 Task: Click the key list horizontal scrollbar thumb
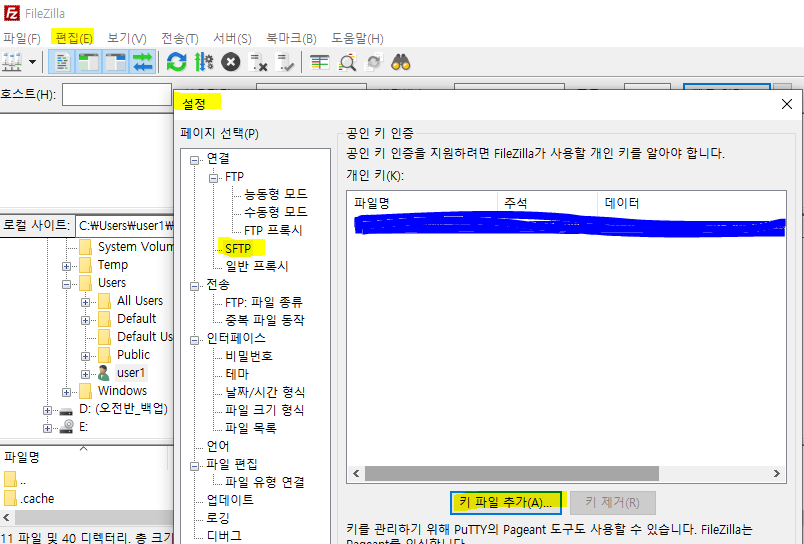[x=512, y=473]
